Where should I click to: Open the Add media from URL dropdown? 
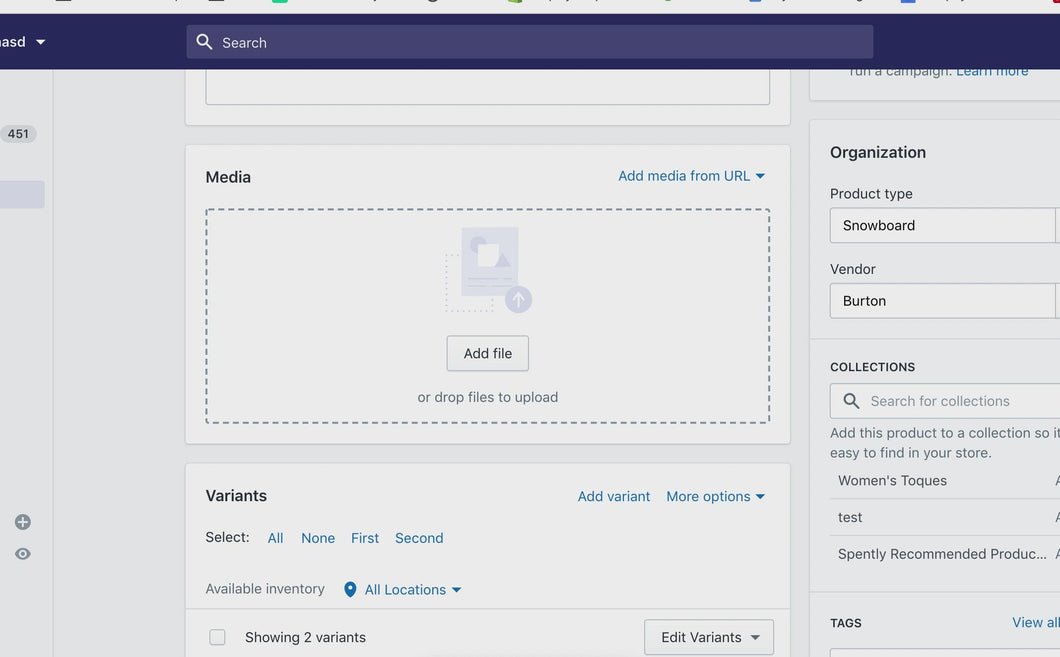(691, 176)
